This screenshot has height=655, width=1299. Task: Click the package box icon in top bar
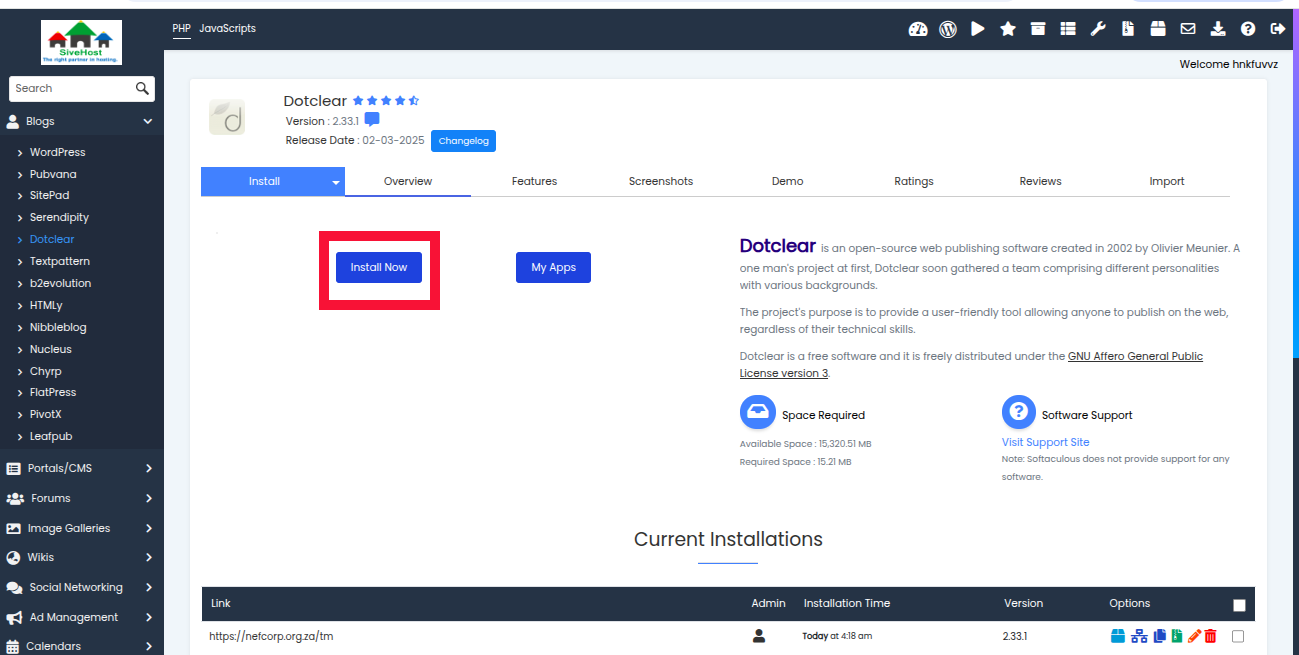[x=1158, y=29]
